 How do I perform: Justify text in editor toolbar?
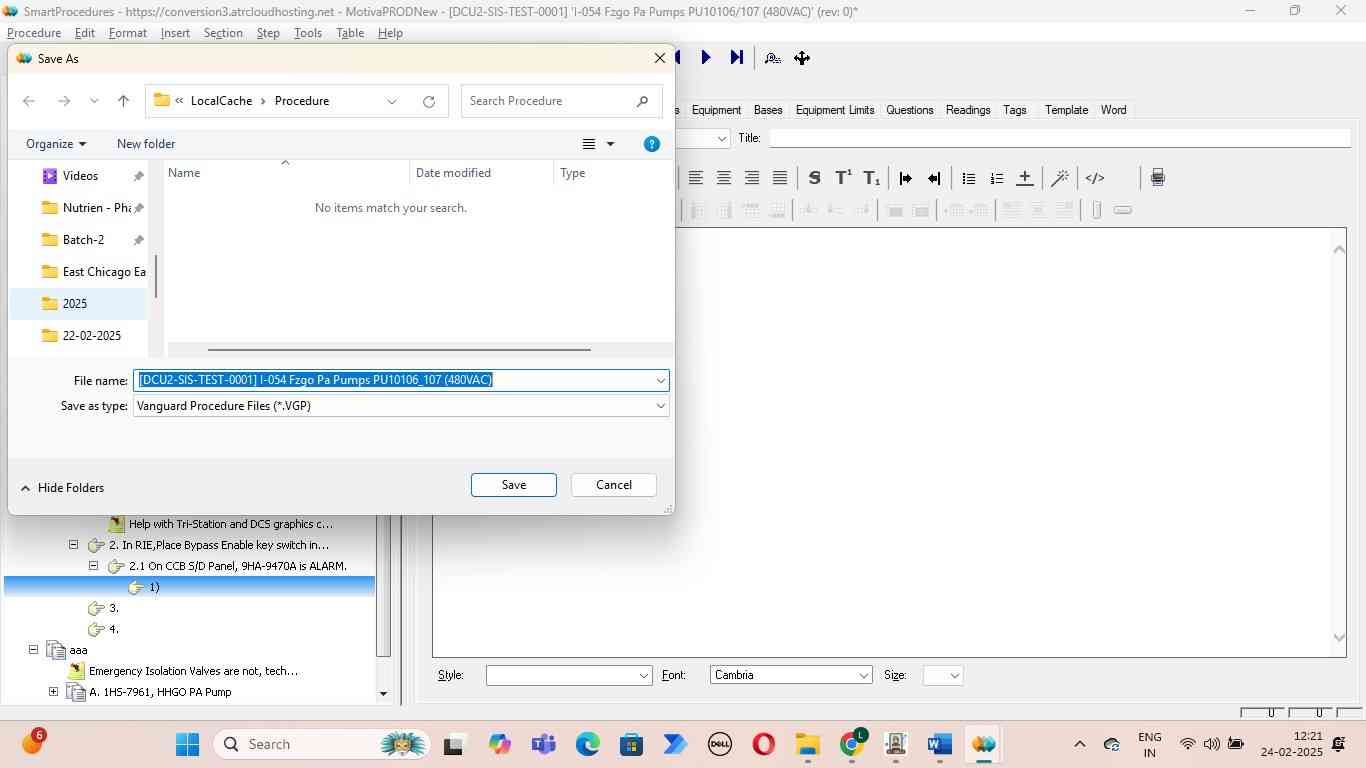(779, 178)
